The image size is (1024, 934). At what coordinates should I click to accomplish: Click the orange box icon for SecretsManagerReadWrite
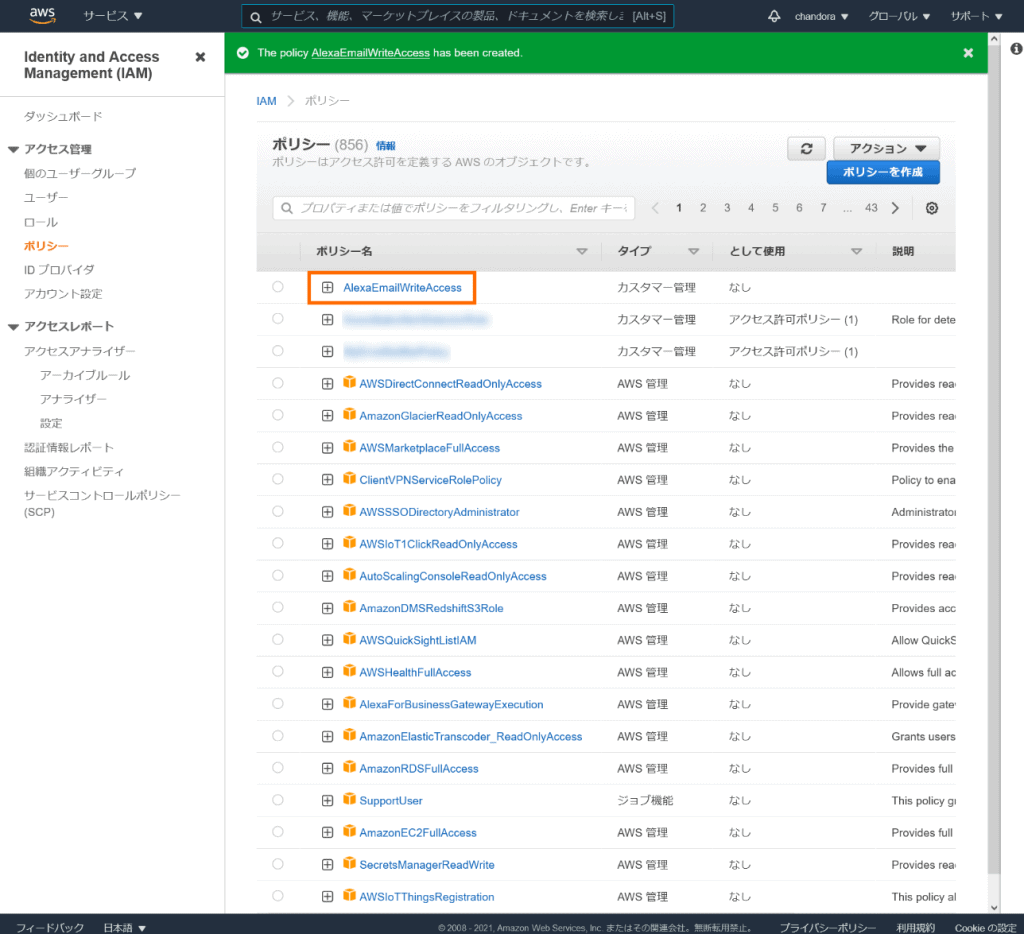coord(349,863)
